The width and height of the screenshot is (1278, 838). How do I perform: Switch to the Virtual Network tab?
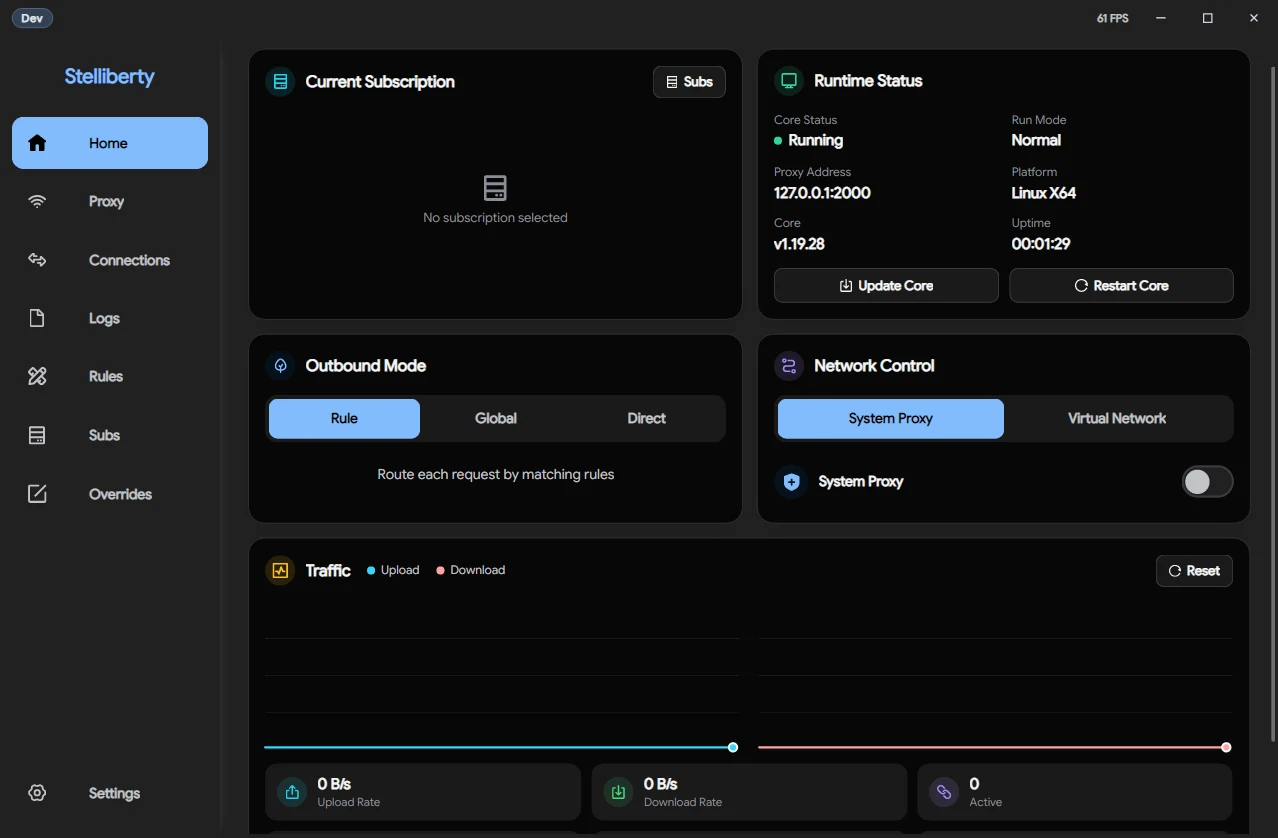1117,418
